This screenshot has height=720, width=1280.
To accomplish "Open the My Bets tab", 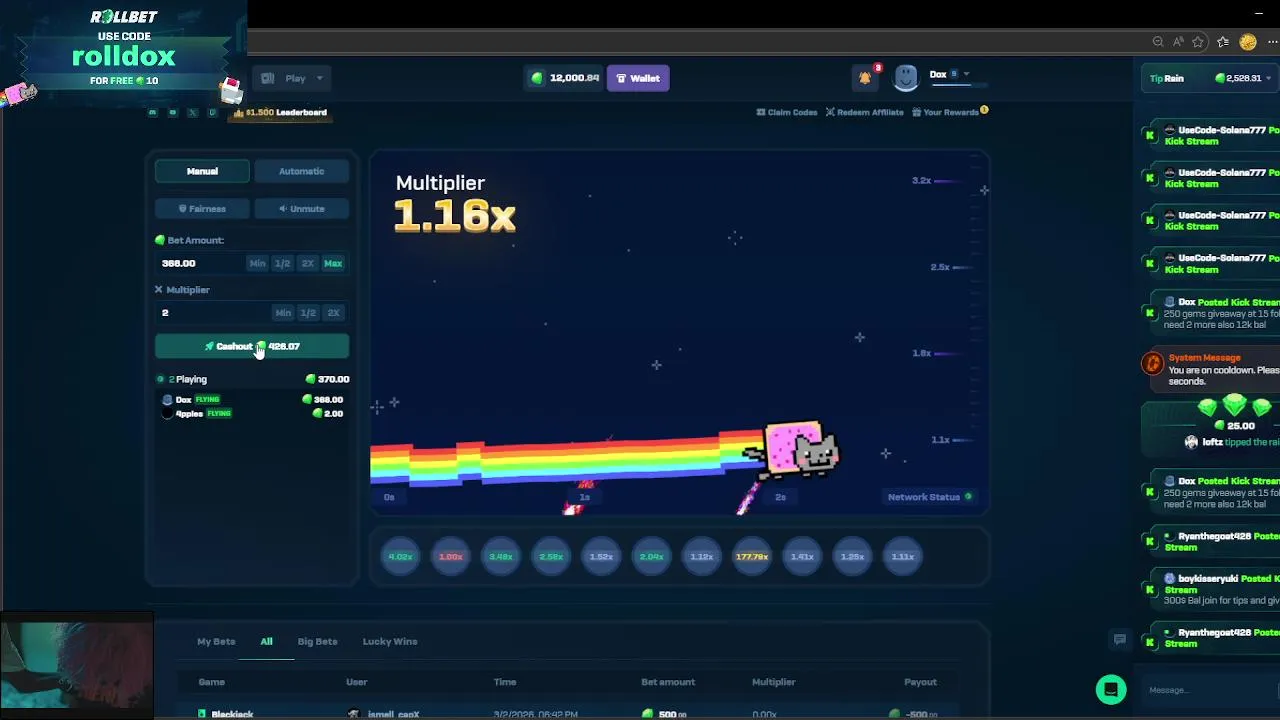I will (x=216, y=641).
